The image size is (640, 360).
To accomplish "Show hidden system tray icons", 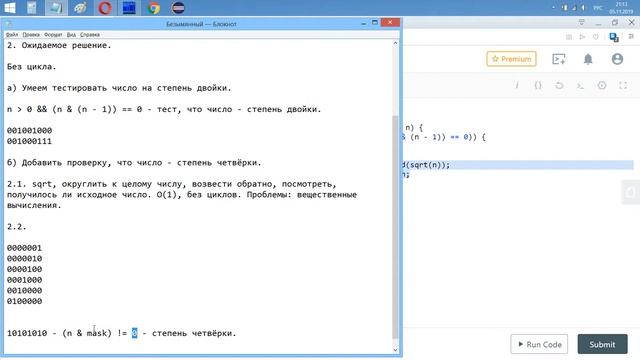I will (553, 8).
